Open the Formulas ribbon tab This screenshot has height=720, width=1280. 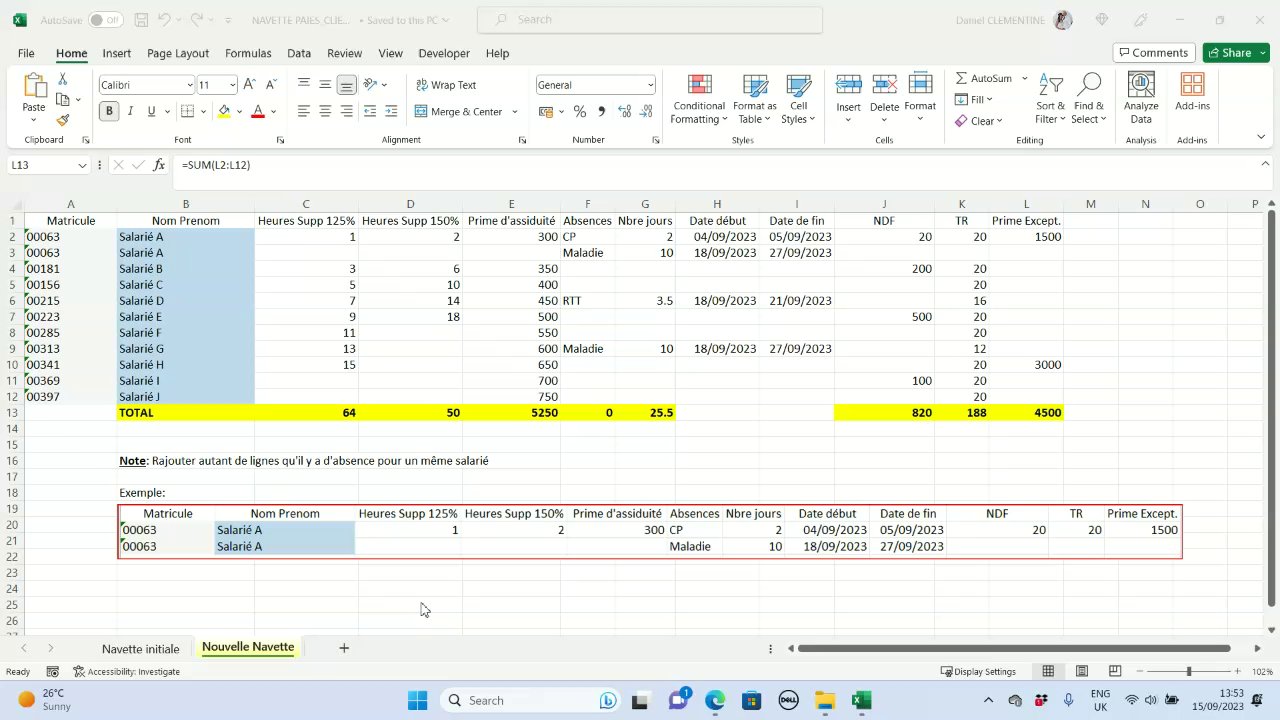[248, 53]
